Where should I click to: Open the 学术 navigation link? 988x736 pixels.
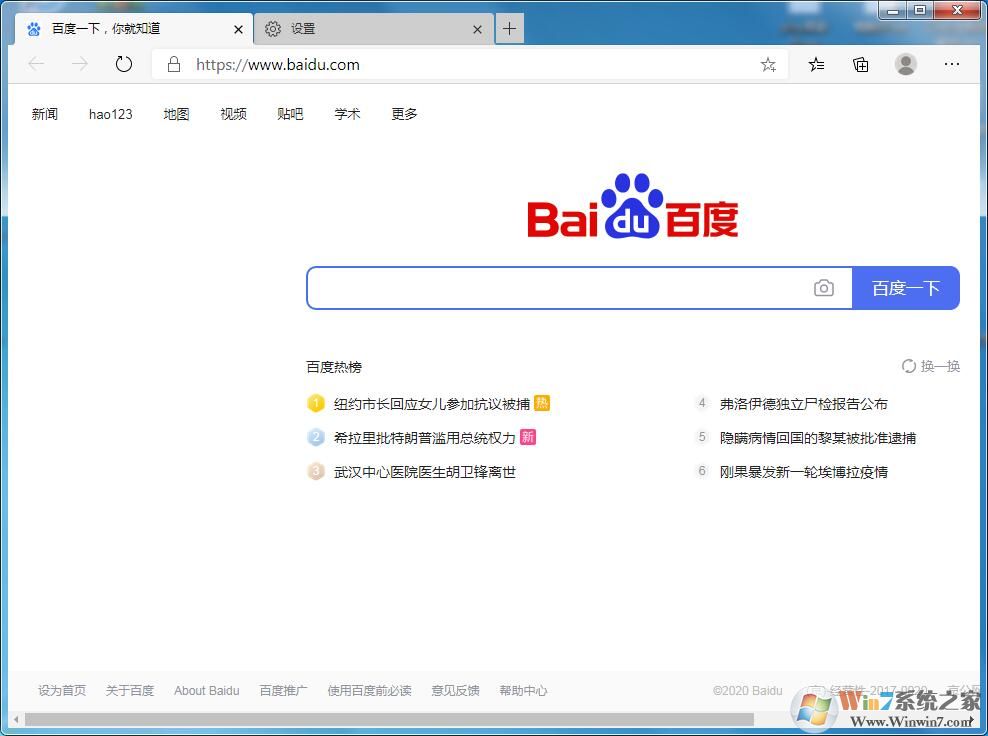point(347,114)
